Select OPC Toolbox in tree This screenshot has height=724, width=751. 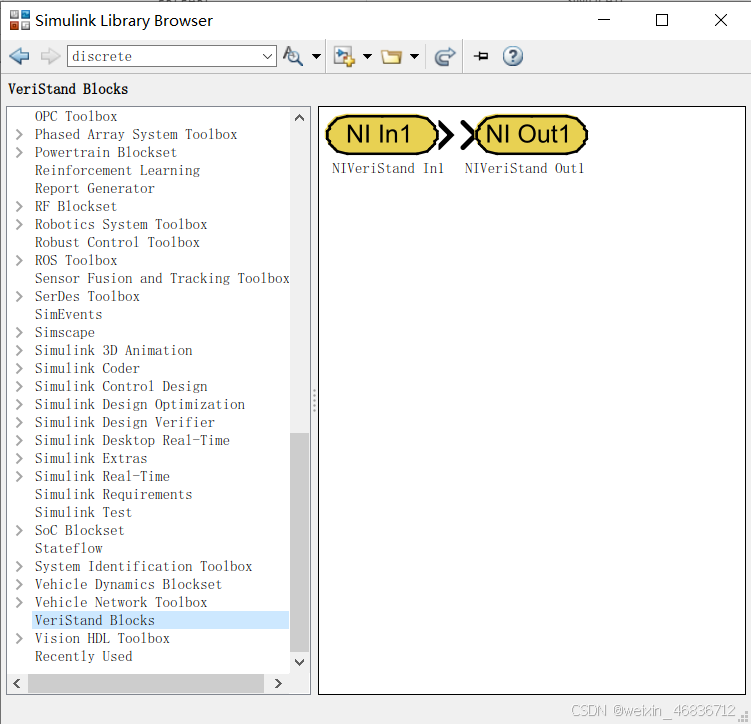coord(76,116)
